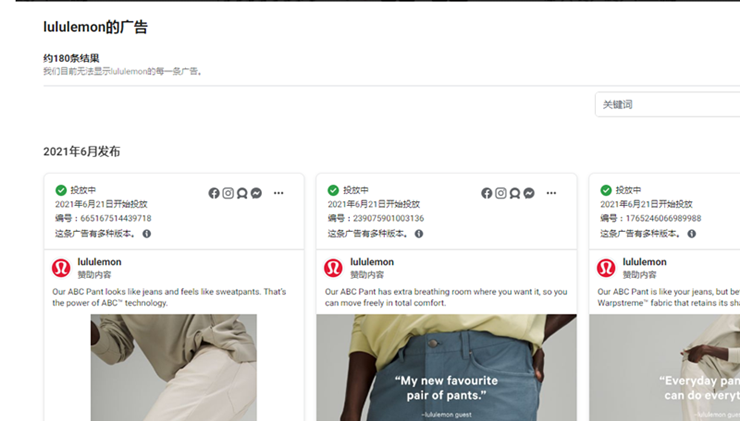Click info icon on ad 1765246066989988 versions note
The width and height of the screenshot is (740, 421).
691,234
